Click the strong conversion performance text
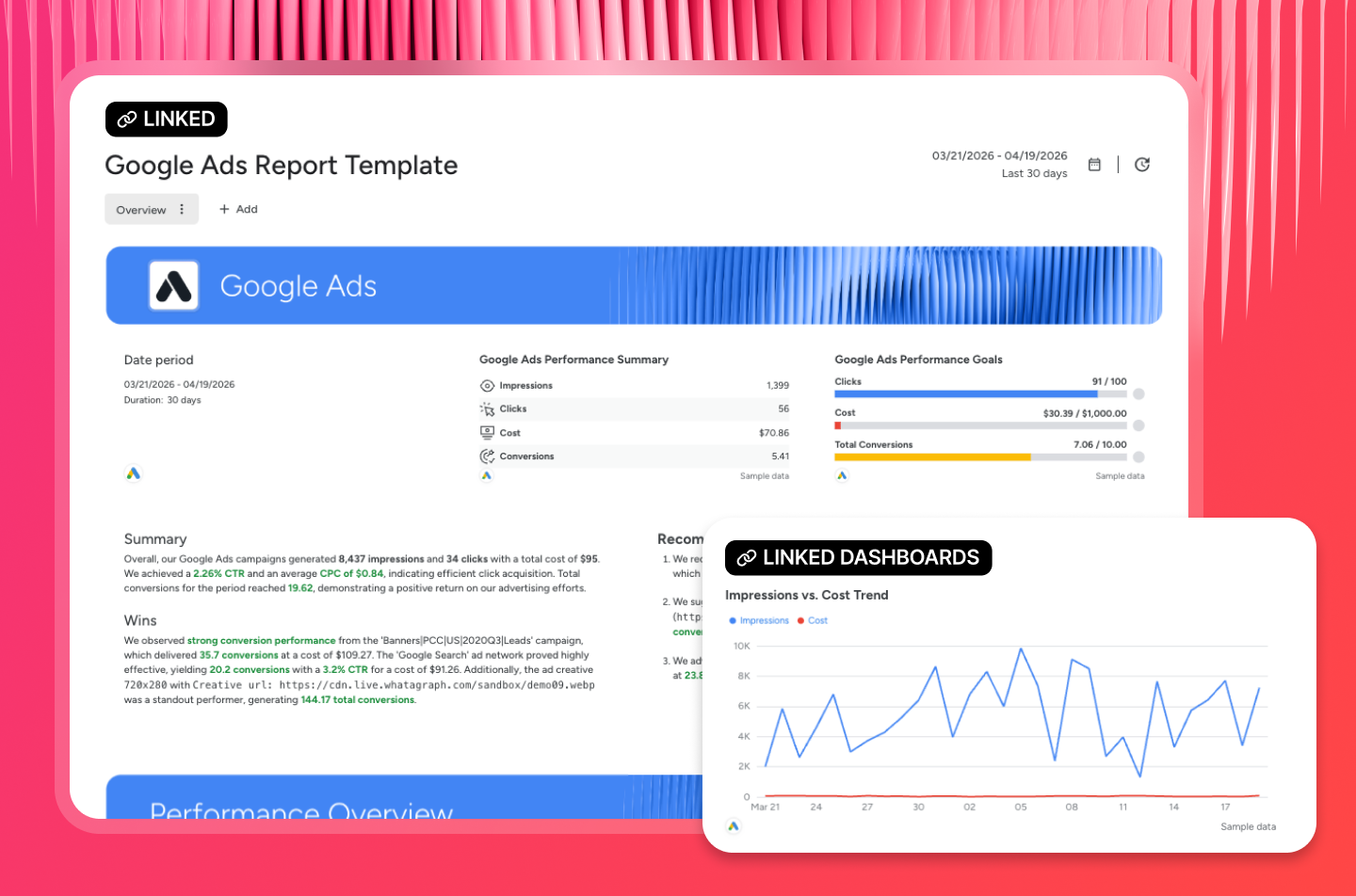 pos(261,641)
